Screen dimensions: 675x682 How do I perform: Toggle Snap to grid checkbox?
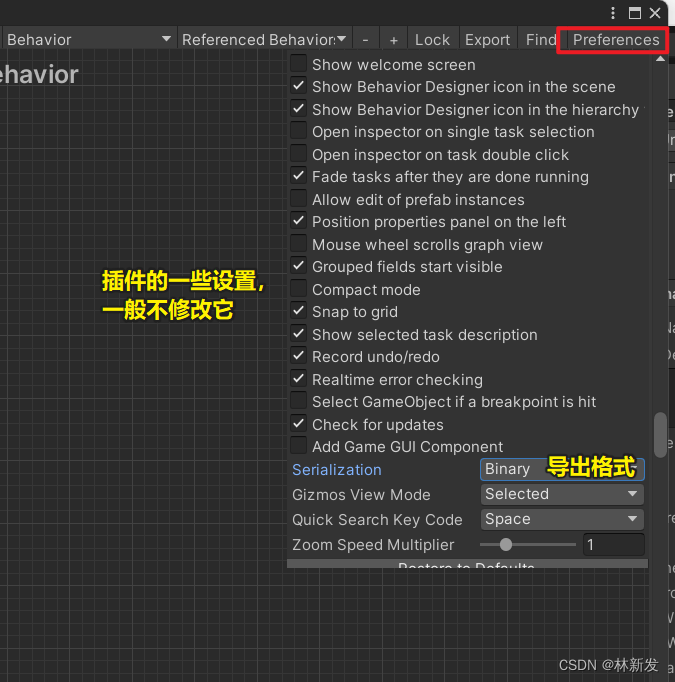[x=299, y=311]
